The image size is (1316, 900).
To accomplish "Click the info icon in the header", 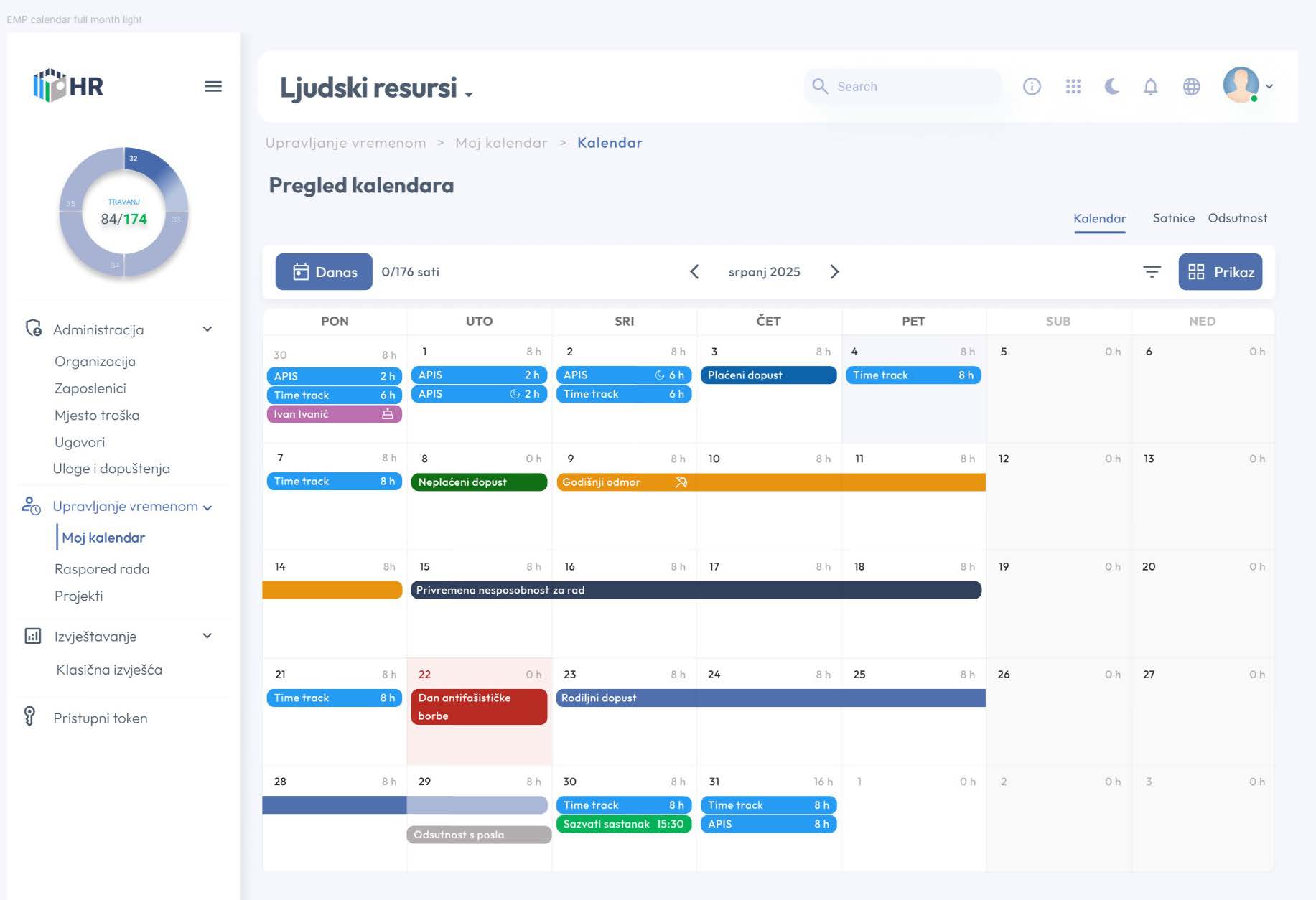I will [x=1032, y=86].
